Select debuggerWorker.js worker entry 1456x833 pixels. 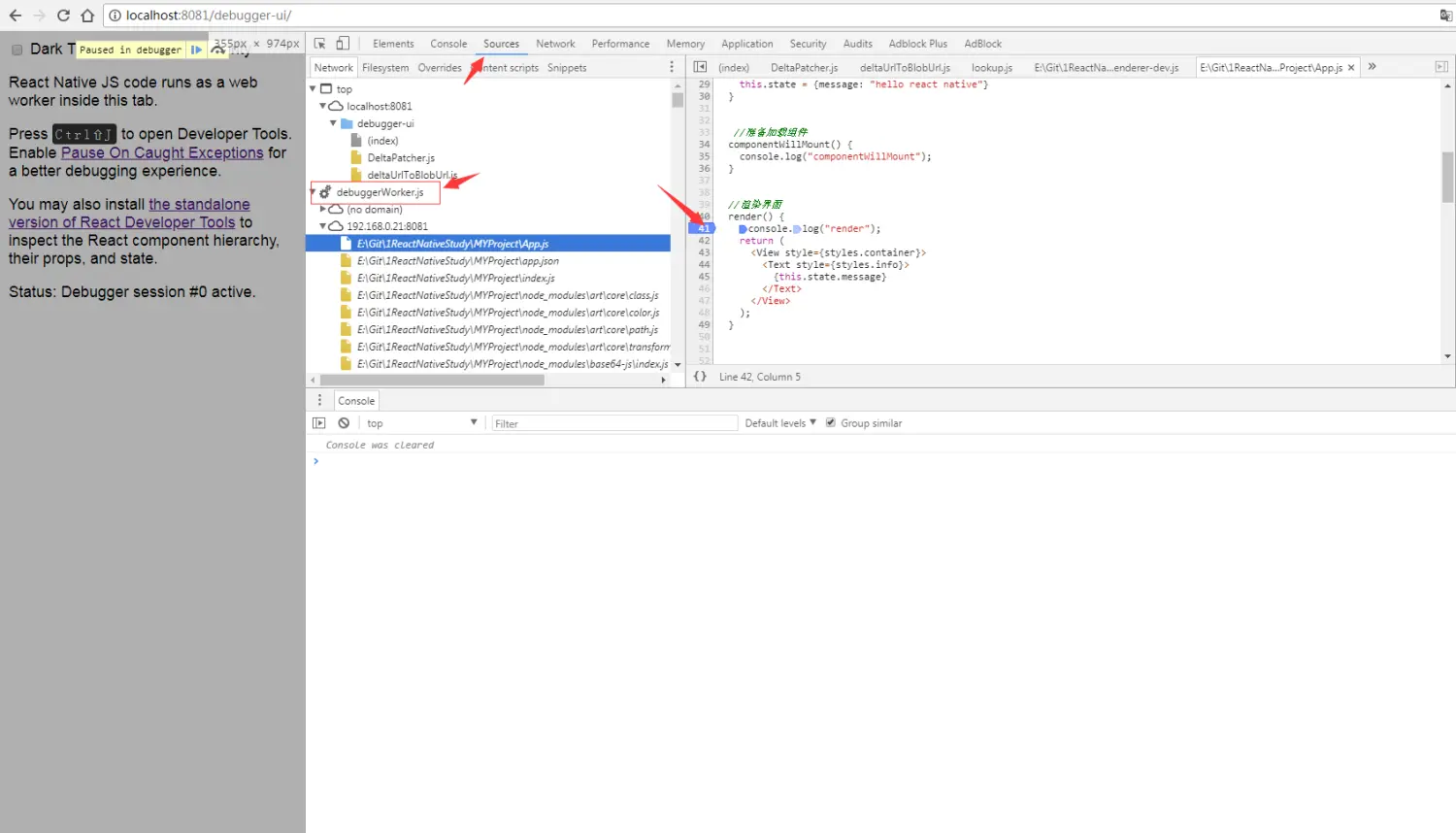tap(380, 192)
